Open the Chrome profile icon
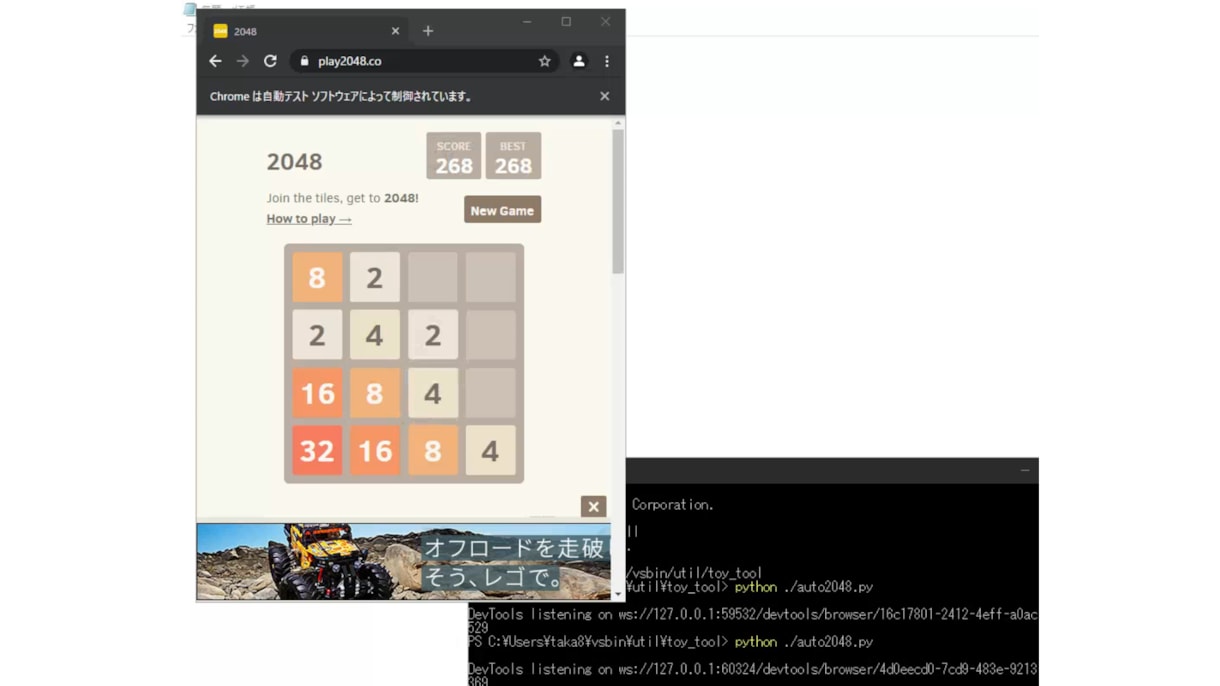 pos(579,61)
